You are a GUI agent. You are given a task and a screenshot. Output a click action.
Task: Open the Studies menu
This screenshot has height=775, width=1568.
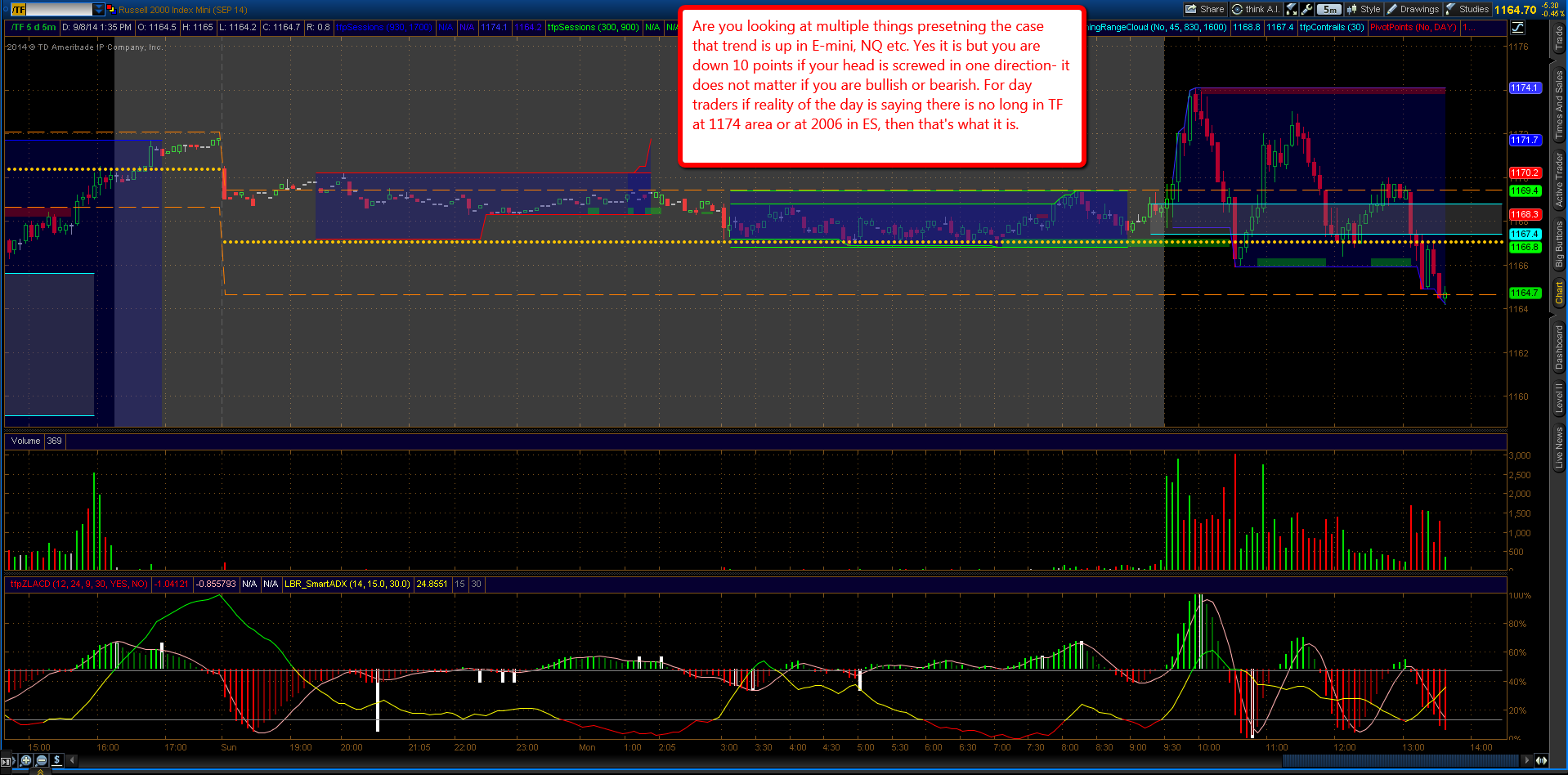1467,9
